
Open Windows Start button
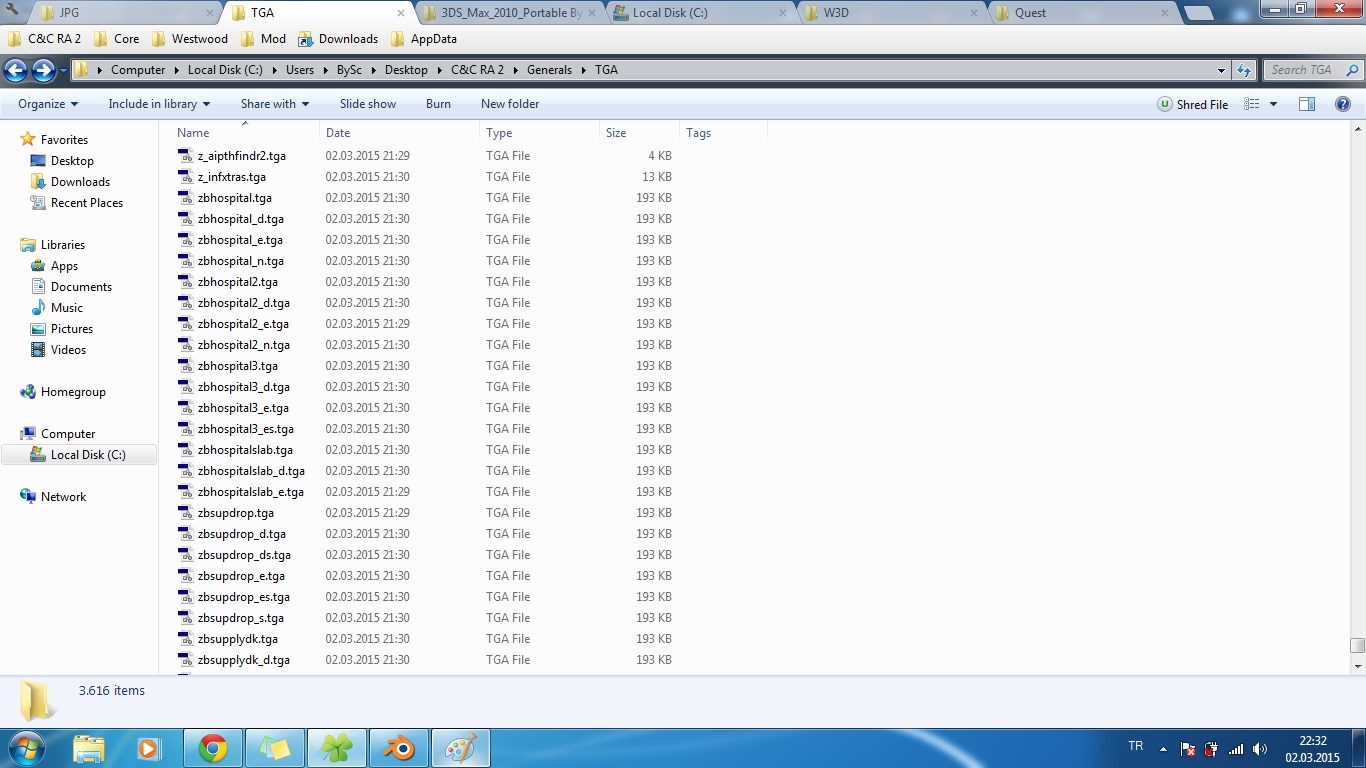click(x=25, y=747)
